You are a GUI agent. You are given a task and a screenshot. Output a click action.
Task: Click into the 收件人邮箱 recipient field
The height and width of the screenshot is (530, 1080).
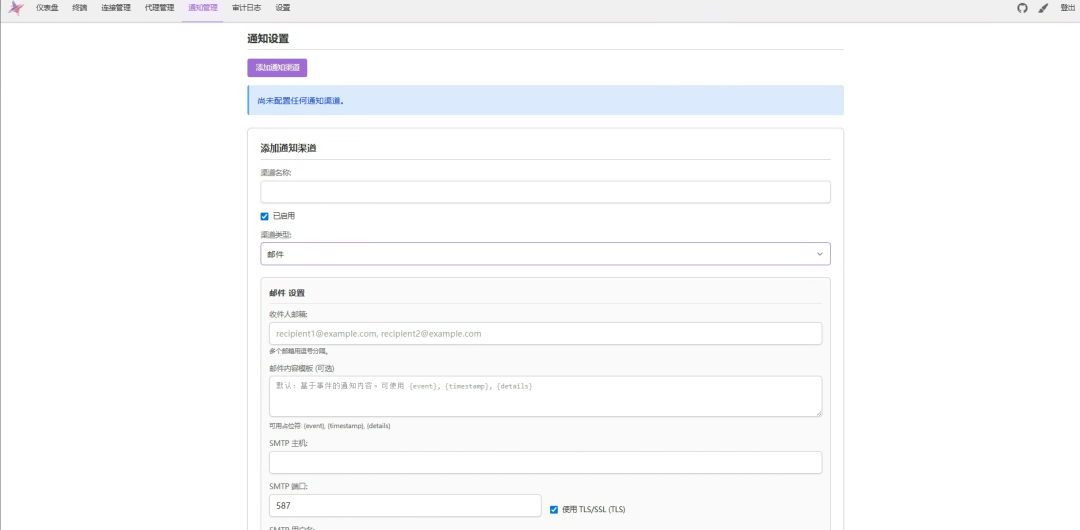(545, 334)
